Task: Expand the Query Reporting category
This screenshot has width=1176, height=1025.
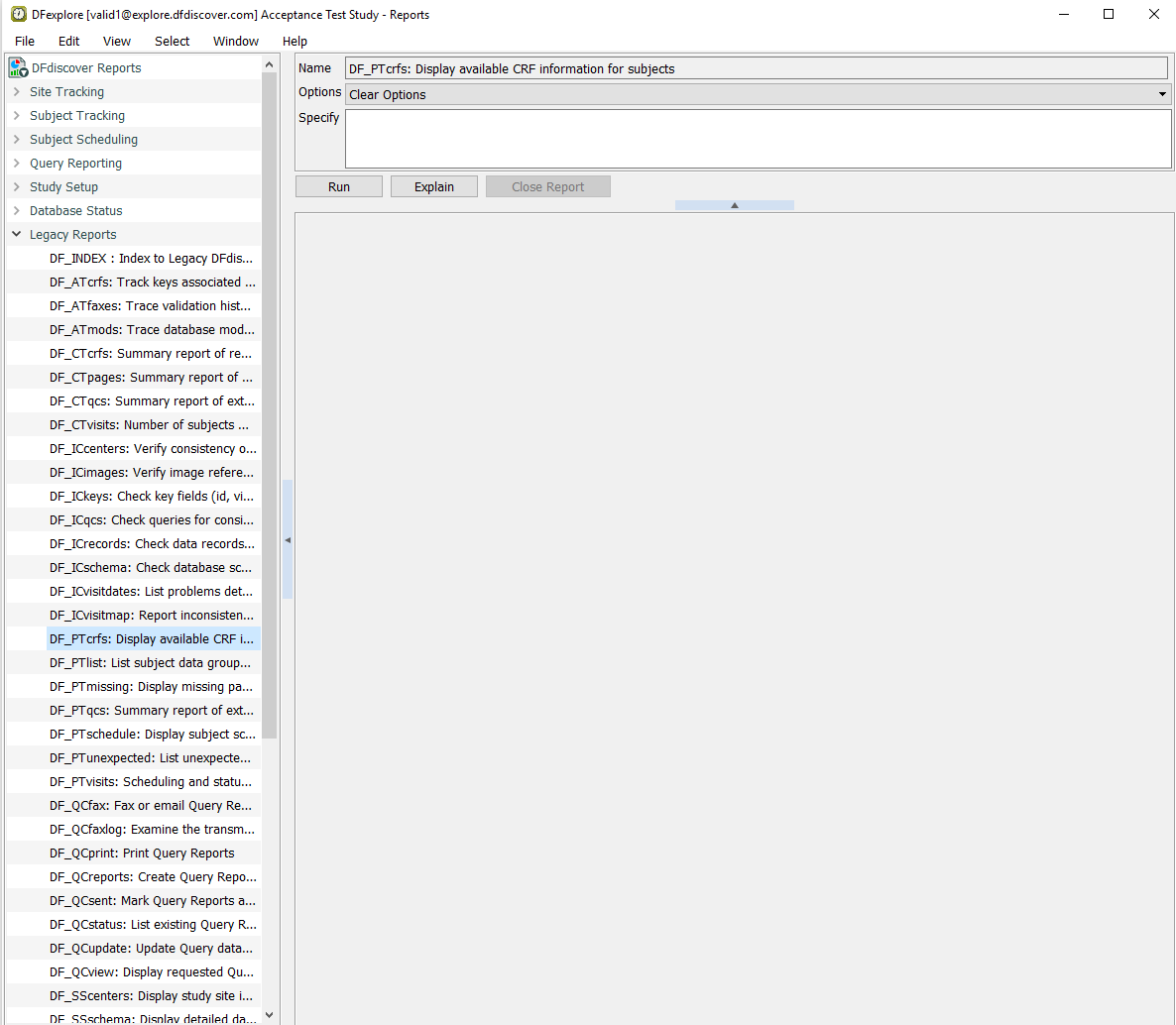Action: click(17, 164)
